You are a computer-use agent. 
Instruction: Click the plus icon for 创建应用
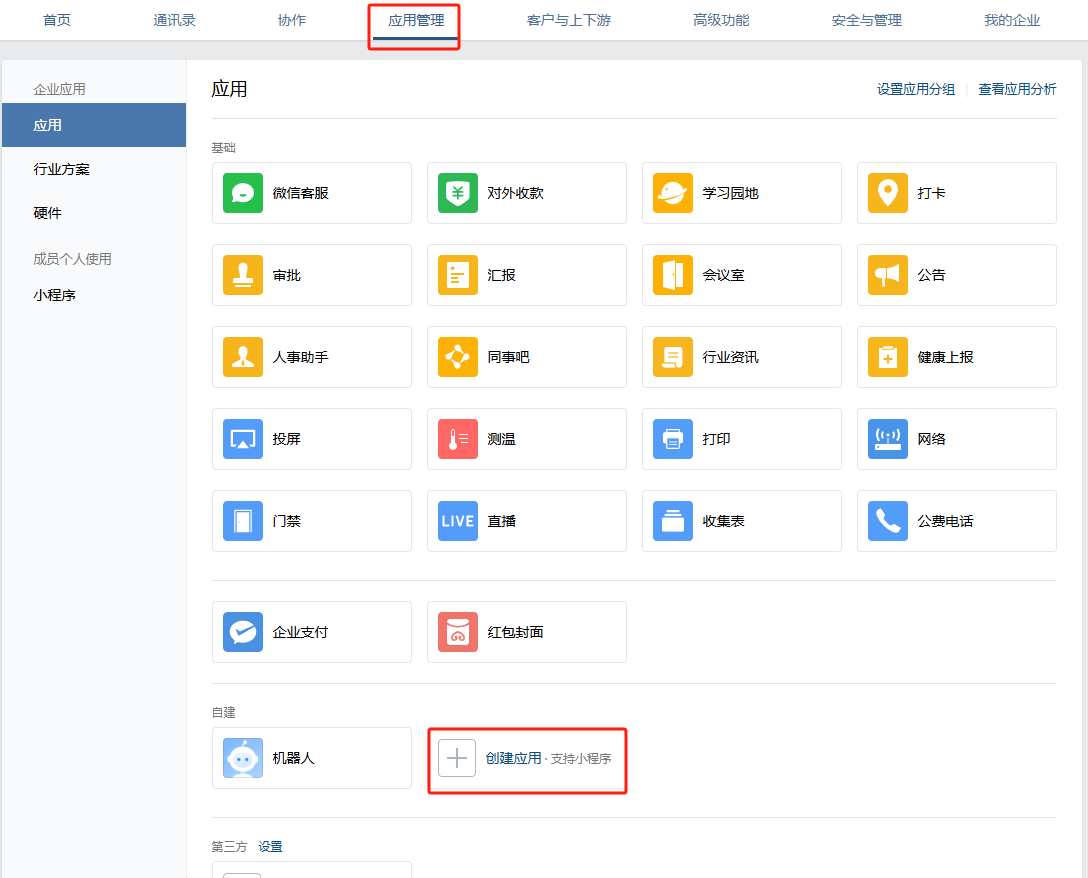(457, 758)
